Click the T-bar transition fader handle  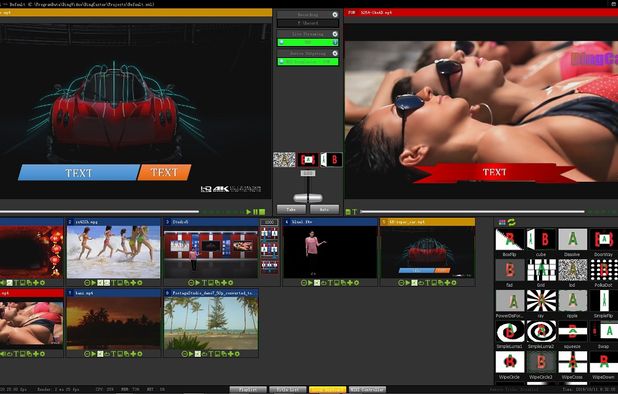coord(308,197)
